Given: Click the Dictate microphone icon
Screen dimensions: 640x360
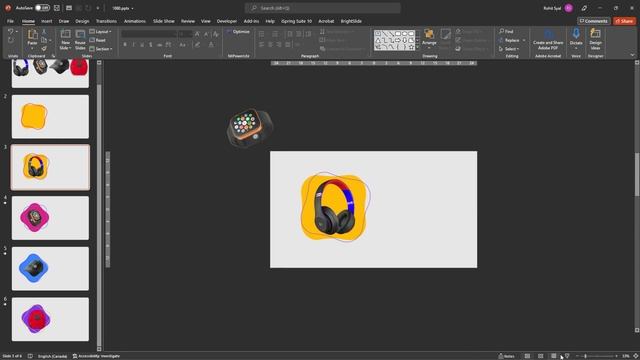Looking at the screenshot, I should pyautogui.click(x=576, y=33).
